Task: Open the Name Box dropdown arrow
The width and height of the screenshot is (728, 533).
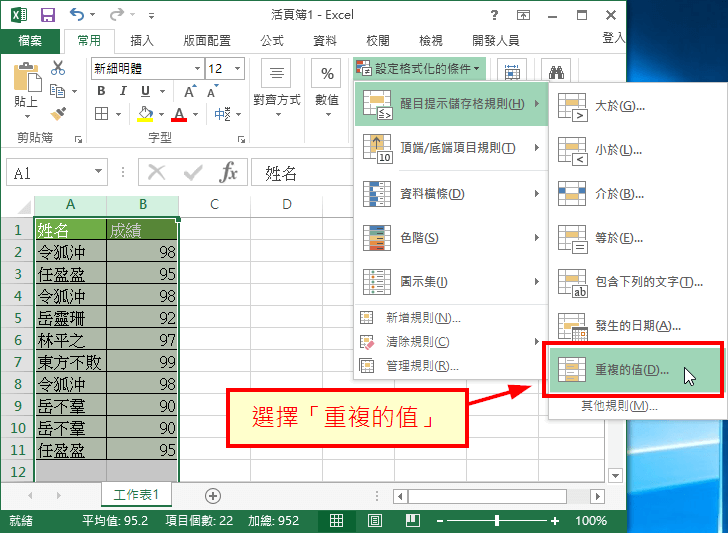Action: pyautogui.click(x=98, y=171)
